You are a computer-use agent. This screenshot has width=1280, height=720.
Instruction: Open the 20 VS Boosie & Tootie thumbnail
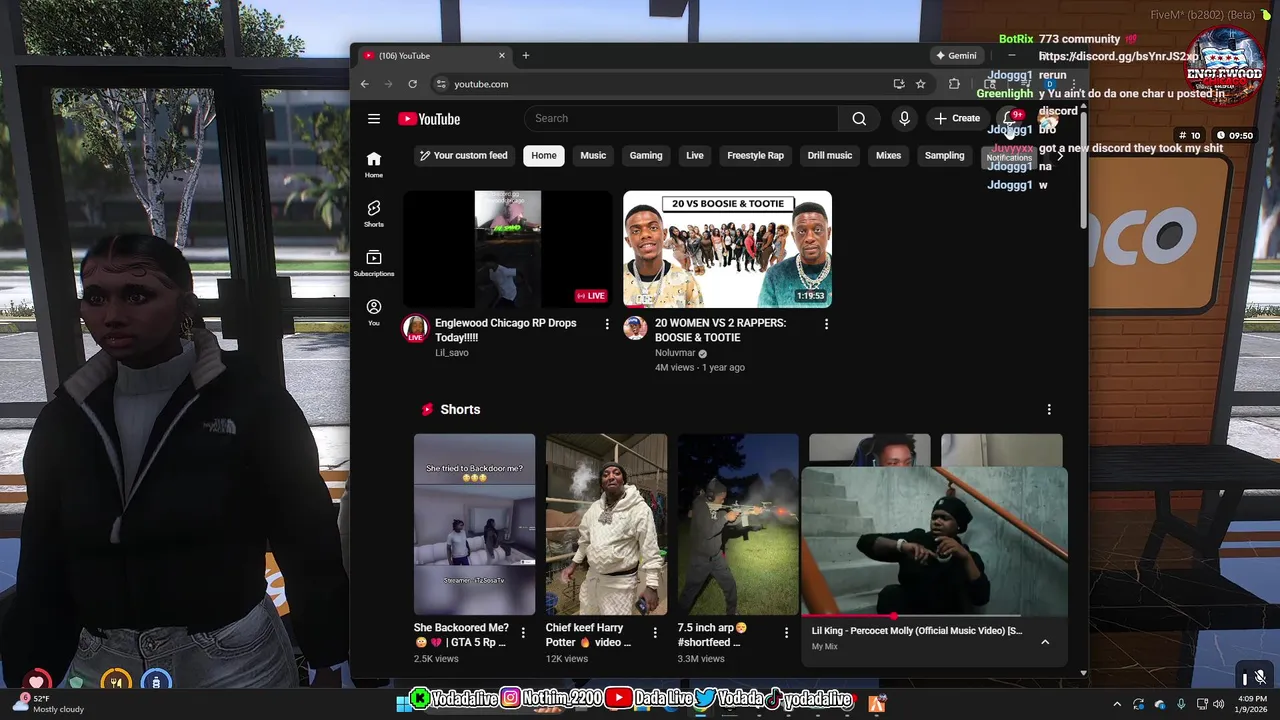tap(727, 249)
